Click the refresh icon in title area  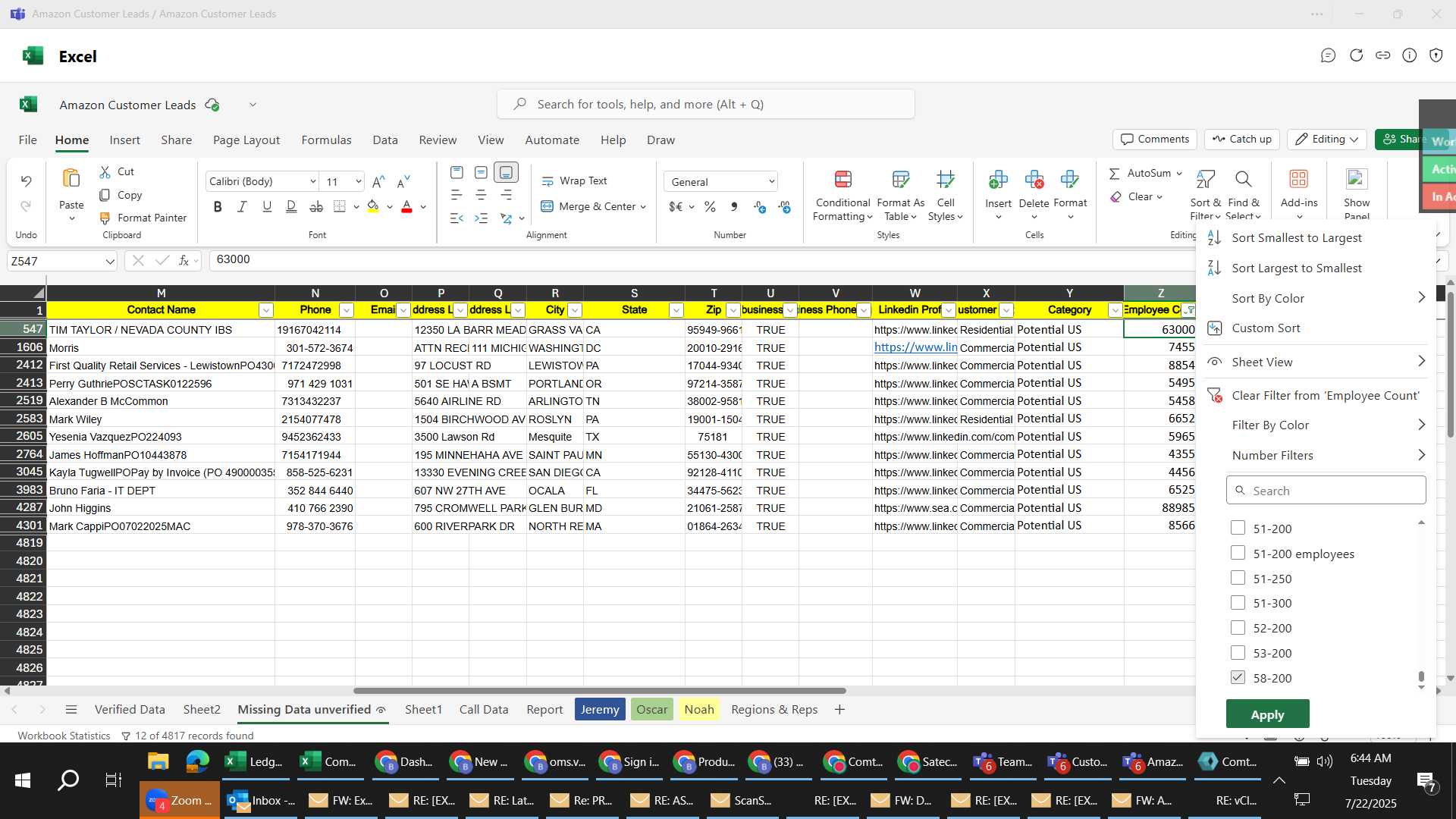tap(1356, 55)
